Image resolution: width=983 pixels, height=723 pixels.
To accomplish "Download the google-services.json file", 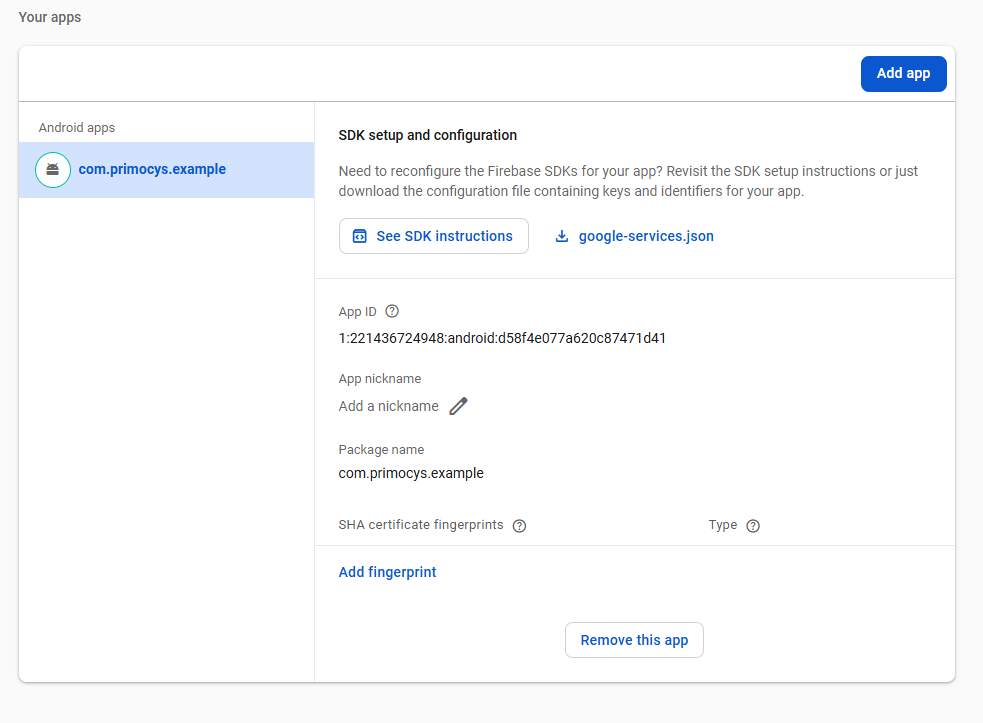I will pos(645,236).
